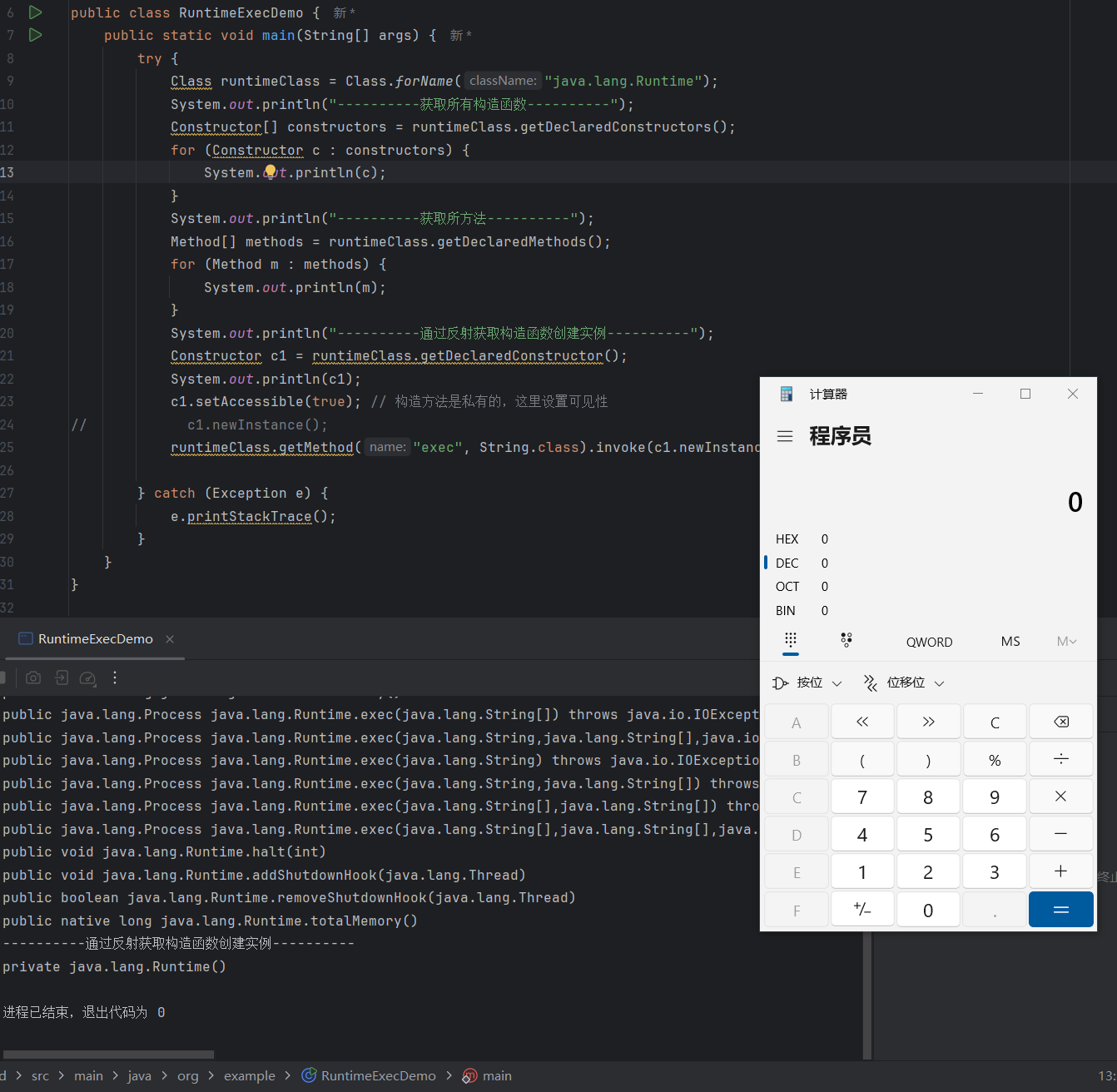Click the number 6 key

coord(995,834)
